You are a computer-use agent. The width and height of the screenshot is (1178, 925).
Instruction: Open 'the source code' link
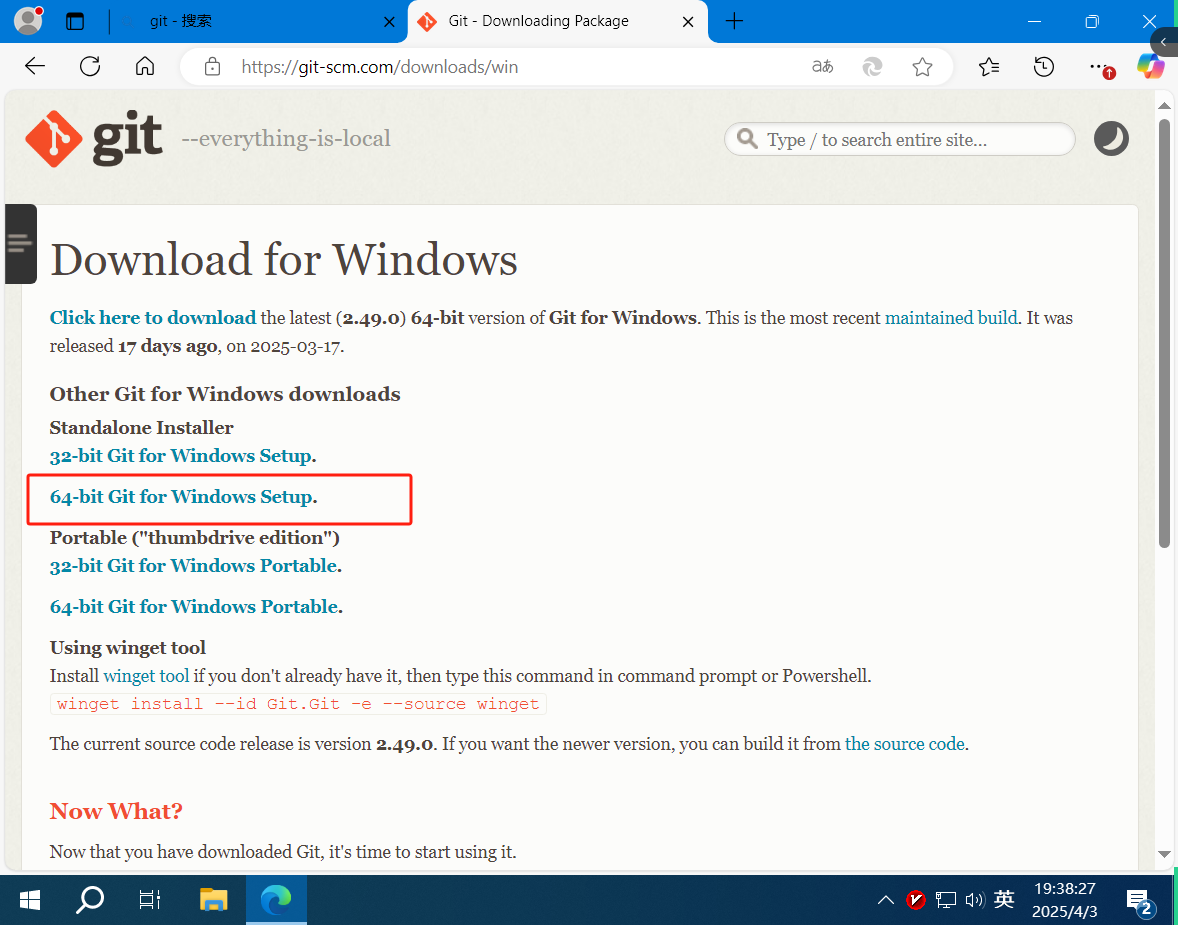point(905,744)
